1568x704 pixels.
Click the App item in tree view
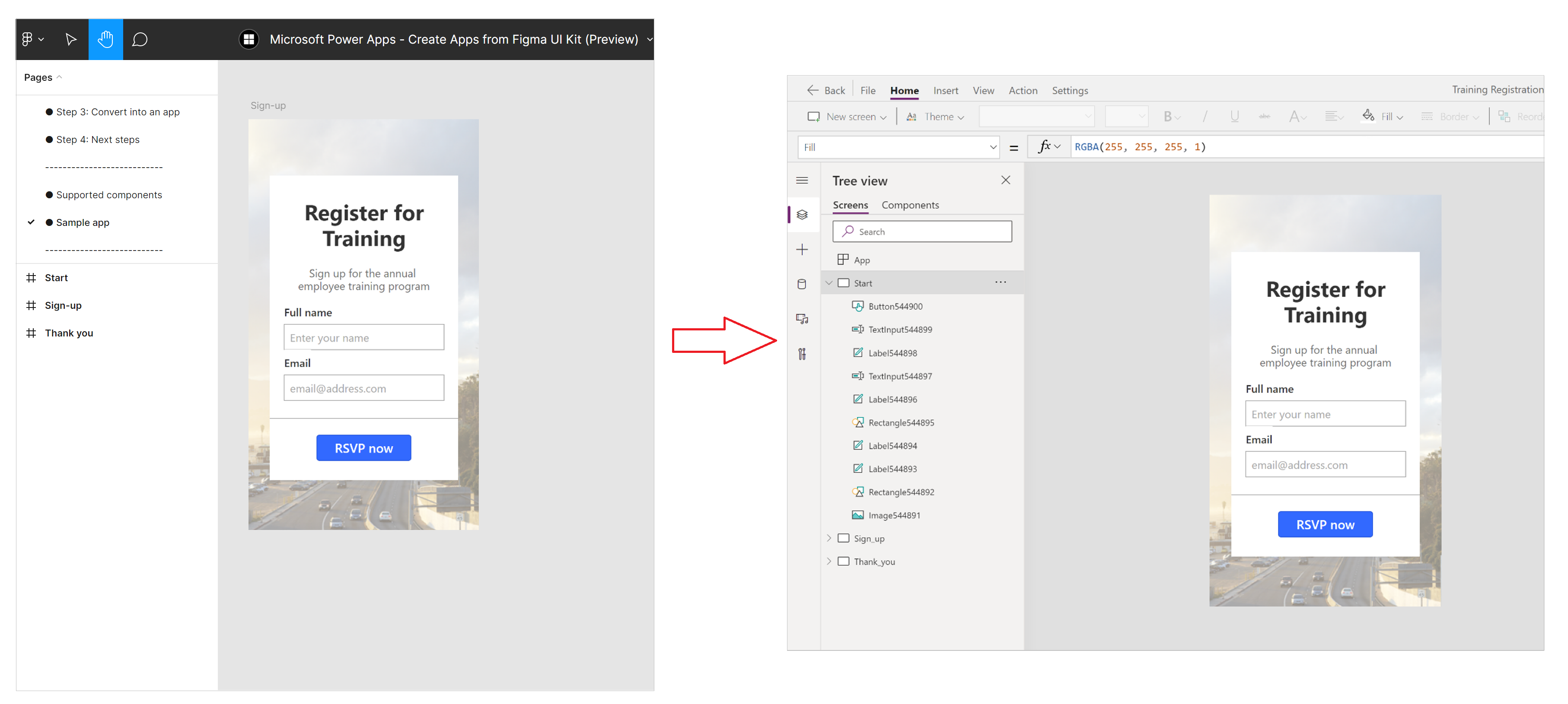point(862,259)
